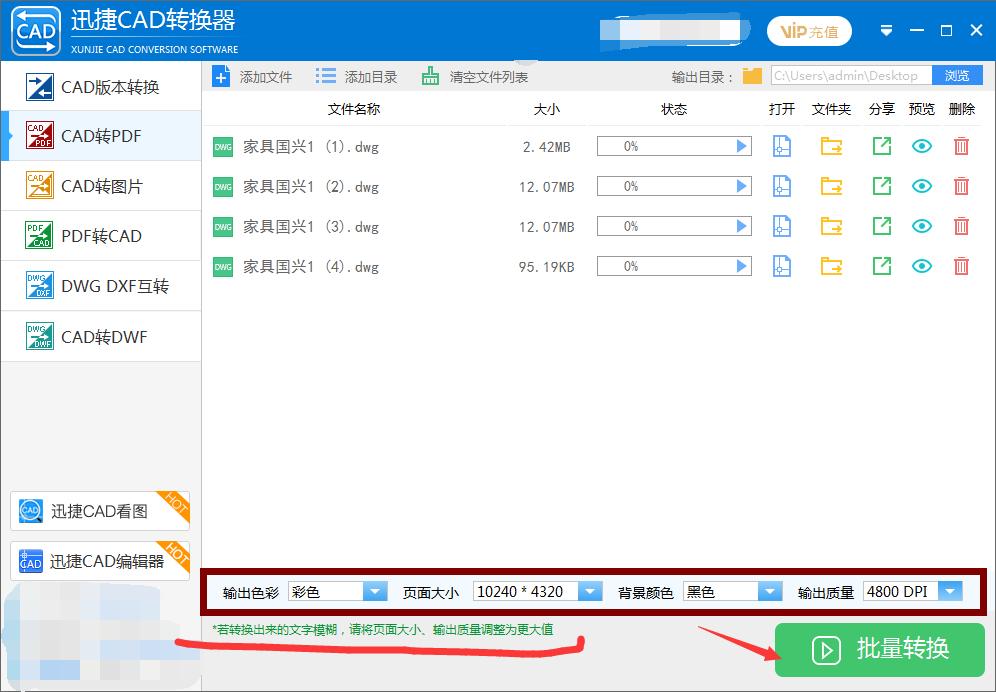Screen dimensions: 996x692
Task: Open the 输出色彩 color mode dropdown
Action: pyautogui.click(x=375, y=591)
